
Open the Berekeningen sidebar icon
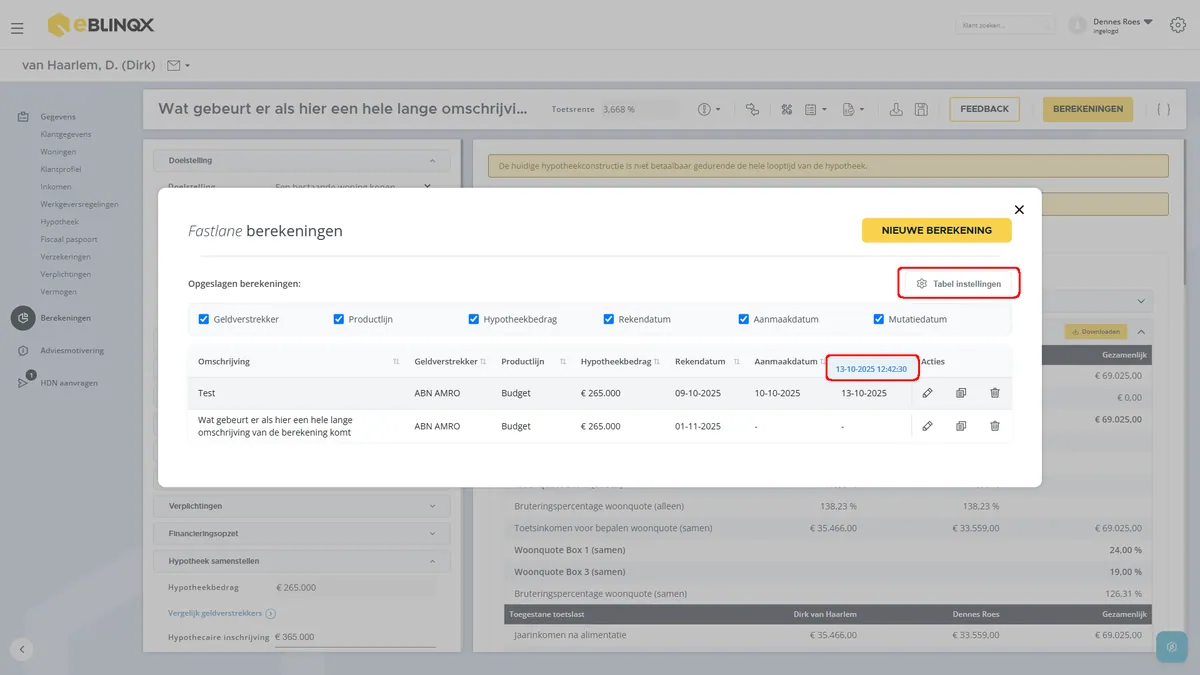click(23, 318)
